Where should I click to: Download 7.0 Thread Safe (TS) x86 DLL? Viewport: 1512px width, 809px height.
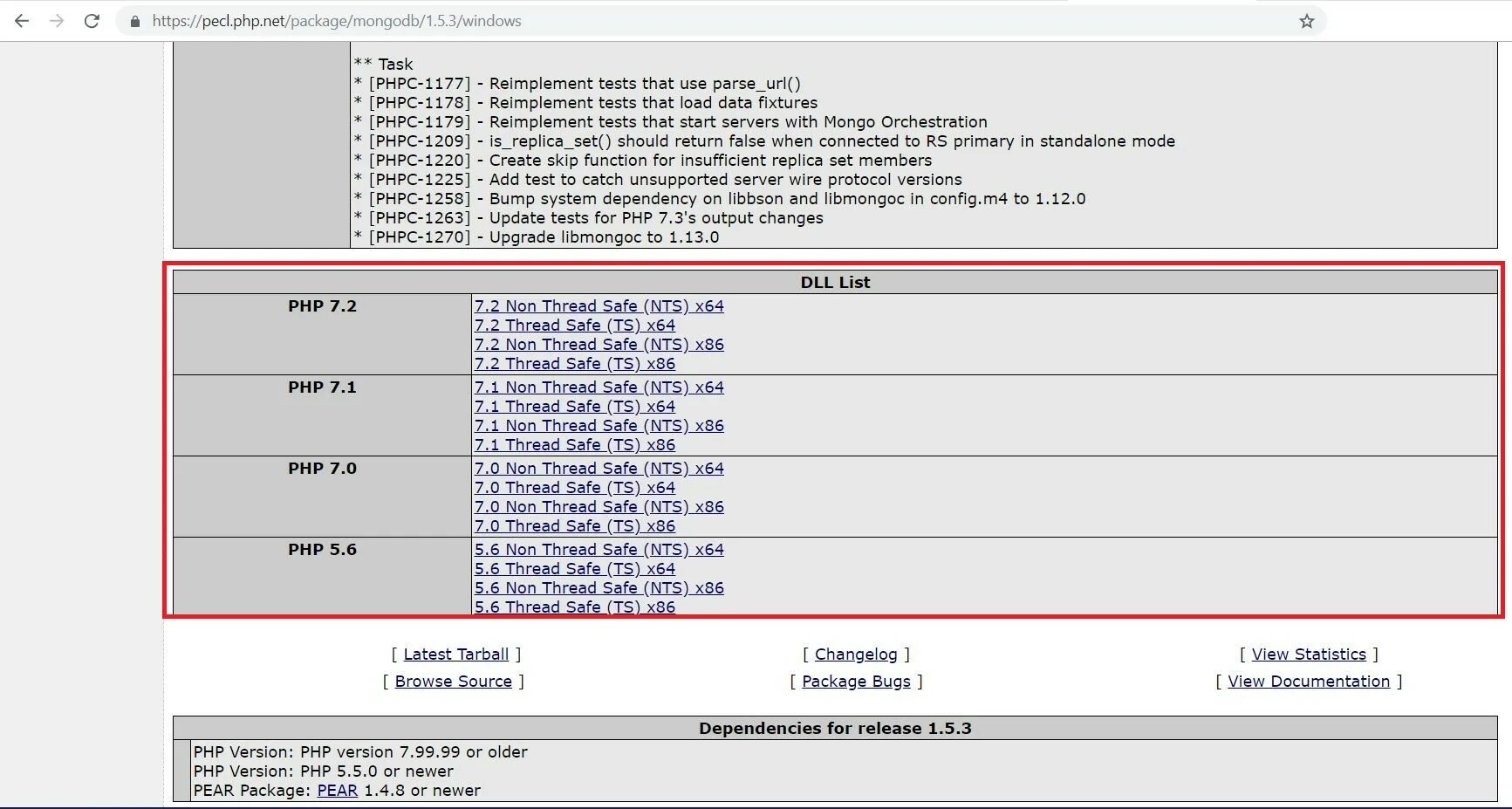coord(575,526)
